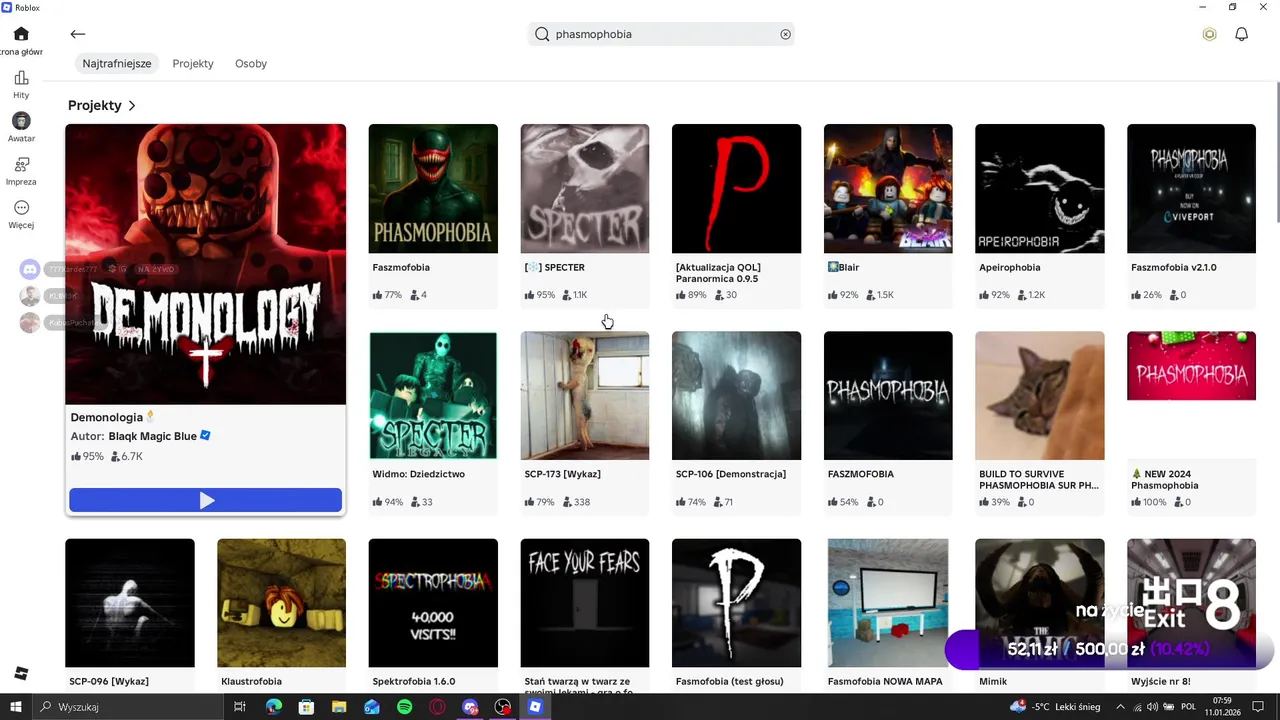Clear the search field text
The width and height of the screenshot is (1280, 720).
786,34
